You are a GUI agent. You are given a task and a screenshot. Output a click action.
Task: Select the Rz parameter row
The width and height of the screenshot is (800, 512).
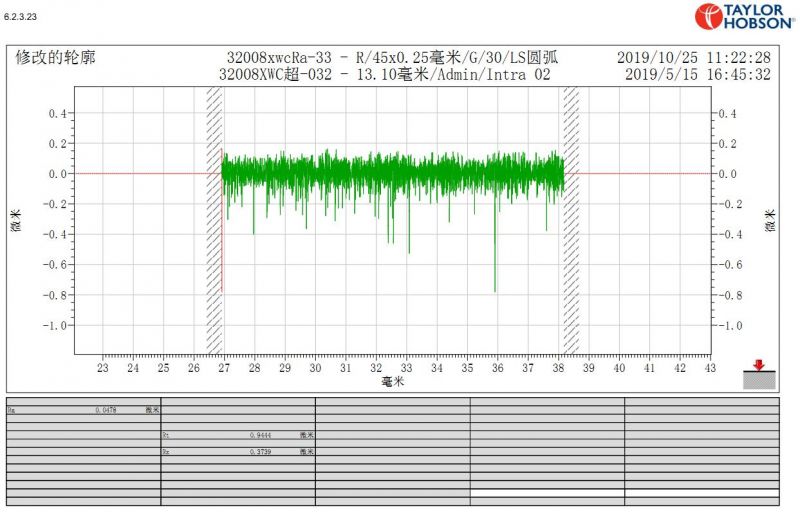coord(238,453)
